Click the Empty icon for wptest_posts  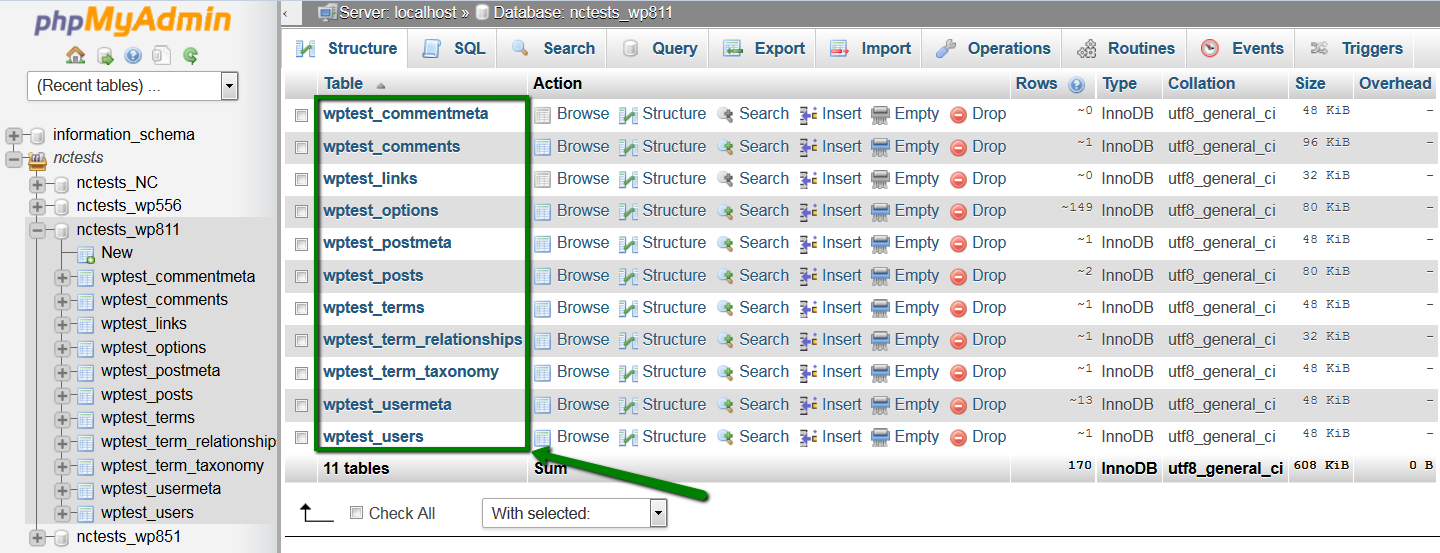(x=880, y=276)
